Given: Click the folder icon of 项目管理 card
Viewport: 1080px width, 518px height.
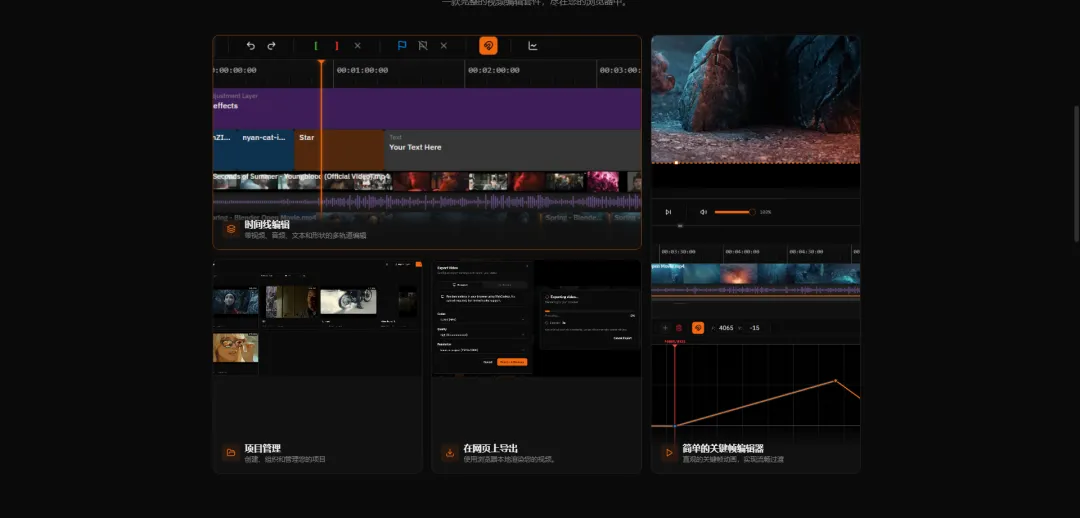Looking at the screenshot, I should click(231, 453).
